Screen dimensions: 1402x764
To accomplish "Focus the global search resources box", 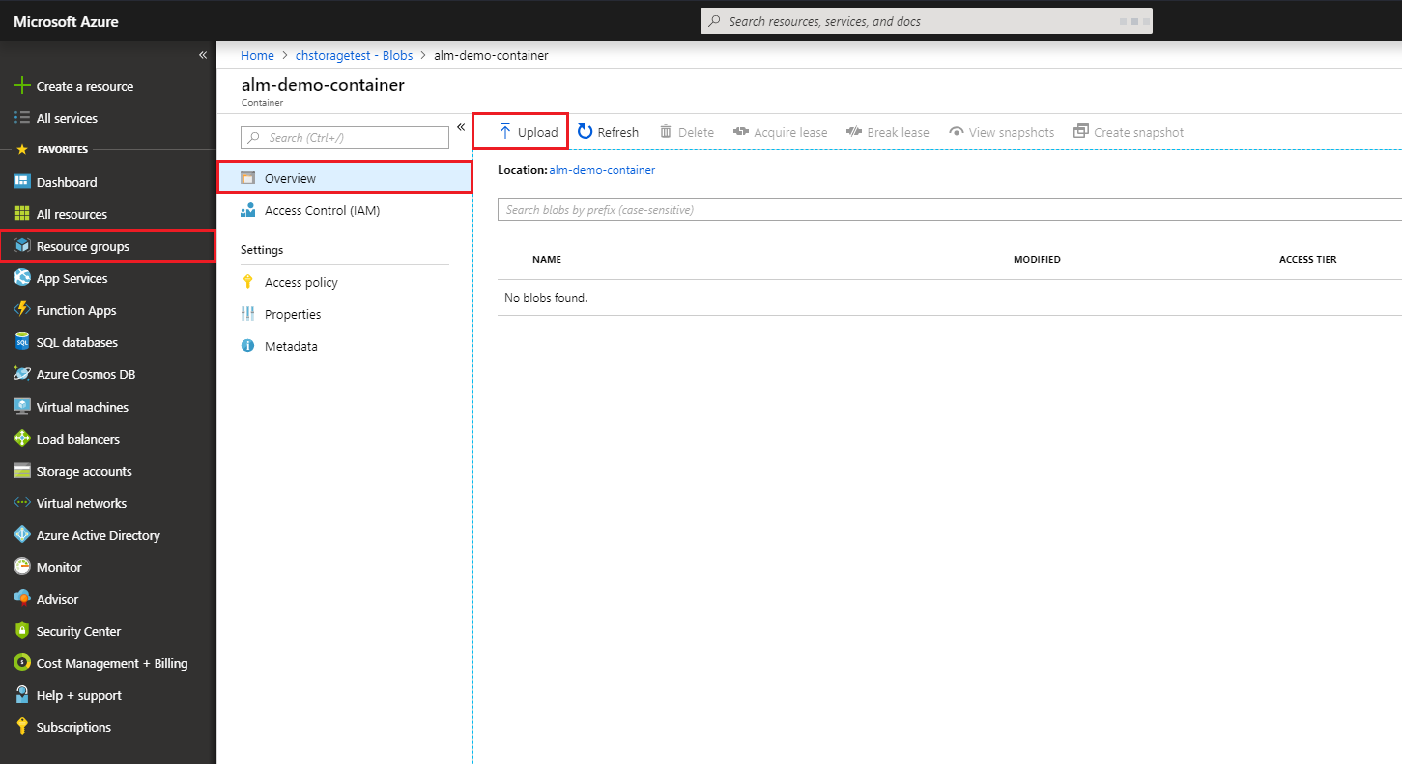I will (926, 21).
